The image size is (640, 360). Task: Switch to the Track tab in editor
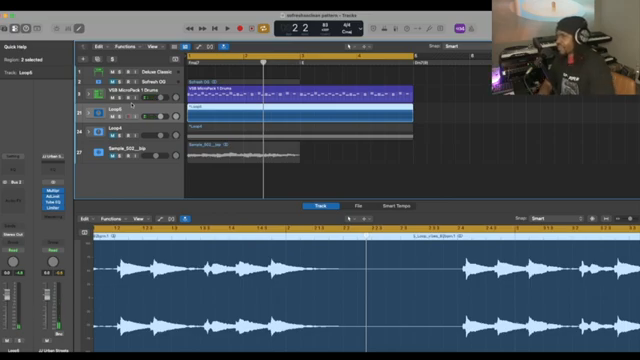click(x=321, y=206)
